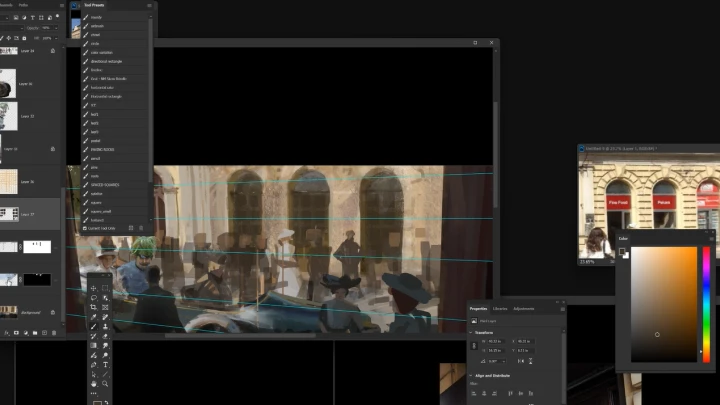Select the Dodge tool
The height and width of the screenshot is (405, 720).
[105, 355]
